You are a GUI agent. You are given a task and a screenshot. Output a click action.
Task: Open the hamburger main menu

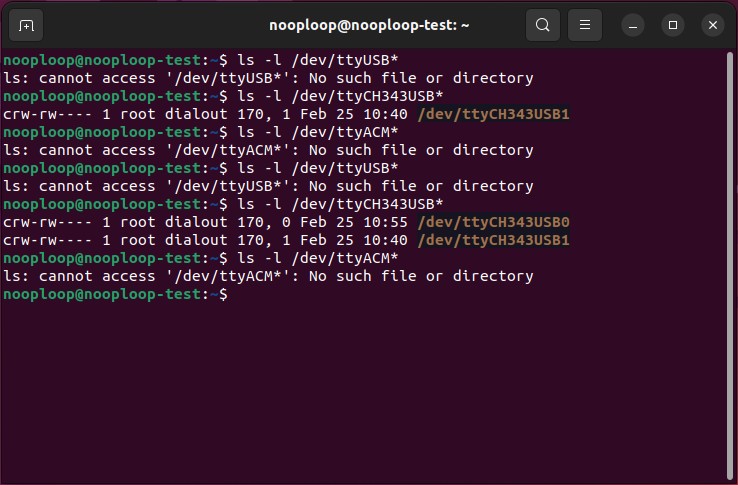tap(585, 25)
